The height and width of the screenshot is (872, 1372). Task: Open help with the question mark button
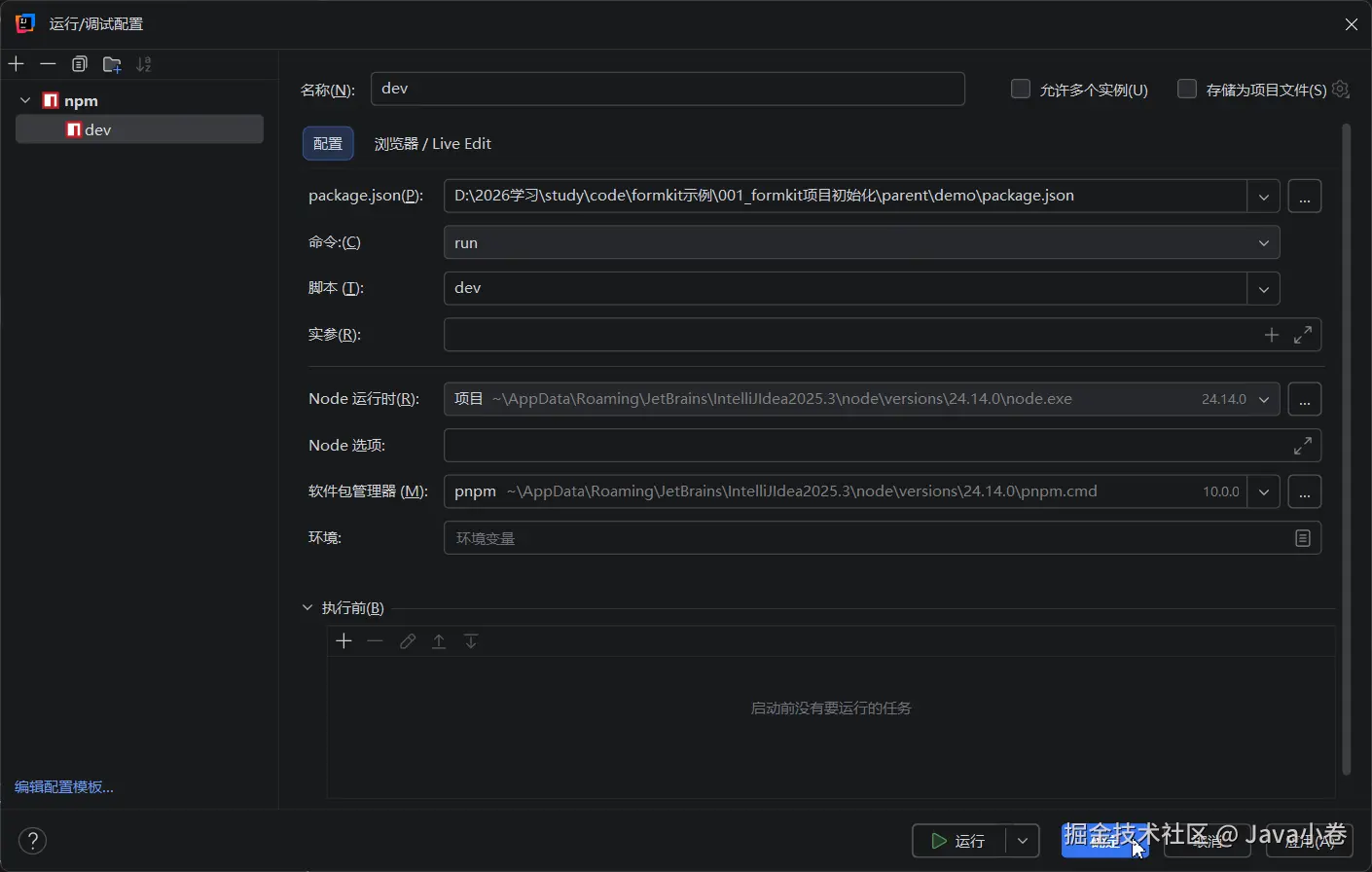(x=32, y=841)
